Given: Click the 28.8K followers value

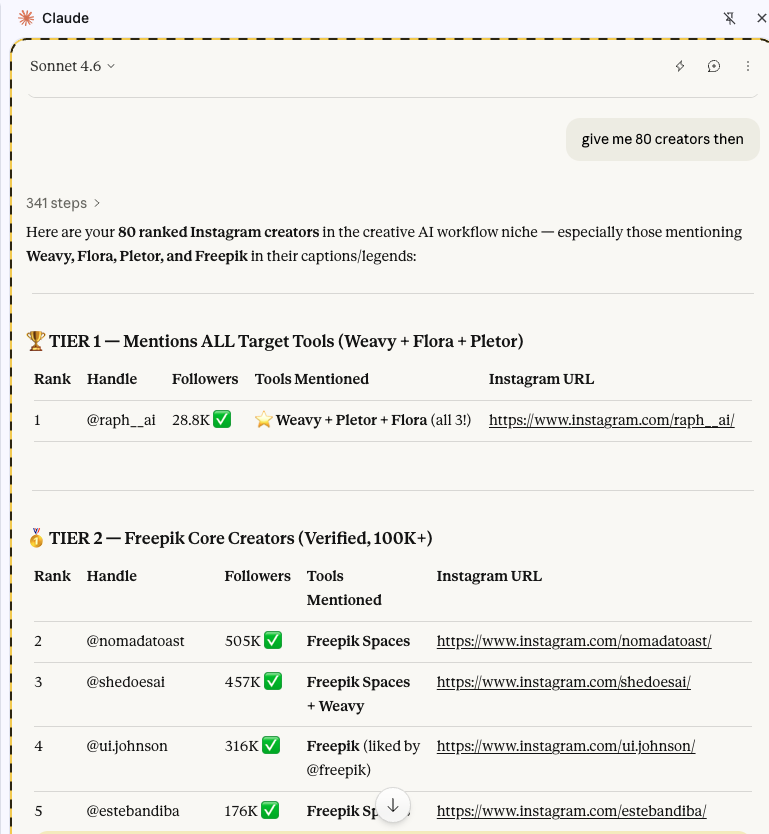Looking at the screenshot, I should click(x=191, y=420).
